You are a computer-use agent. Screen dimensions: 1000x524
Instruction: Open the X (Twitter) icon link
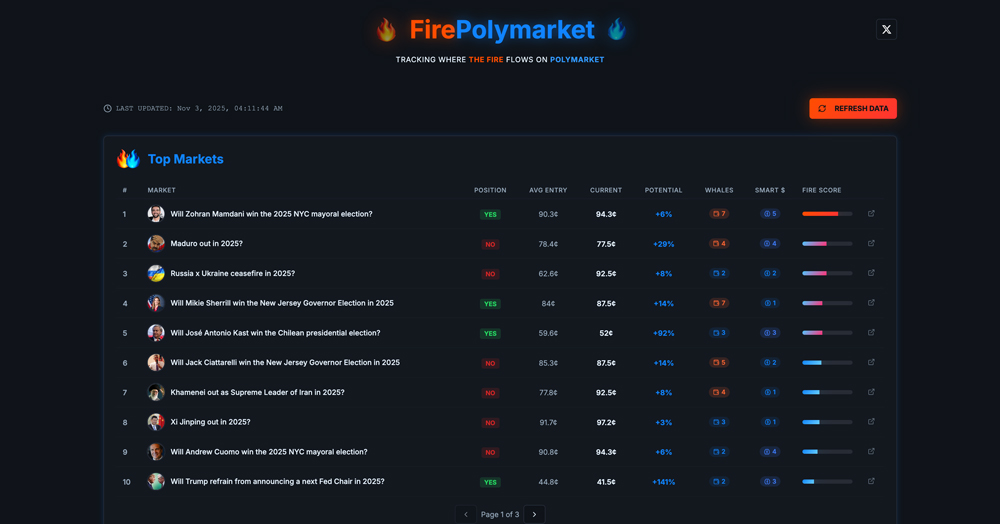click(886, 29)
